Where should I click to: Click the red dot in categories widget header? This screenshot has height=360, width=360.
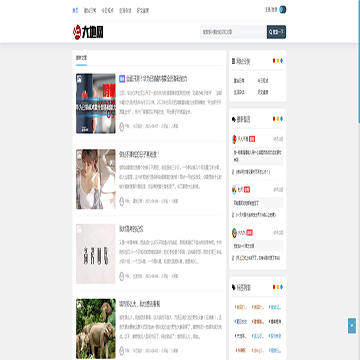click(x=274, y=61)
